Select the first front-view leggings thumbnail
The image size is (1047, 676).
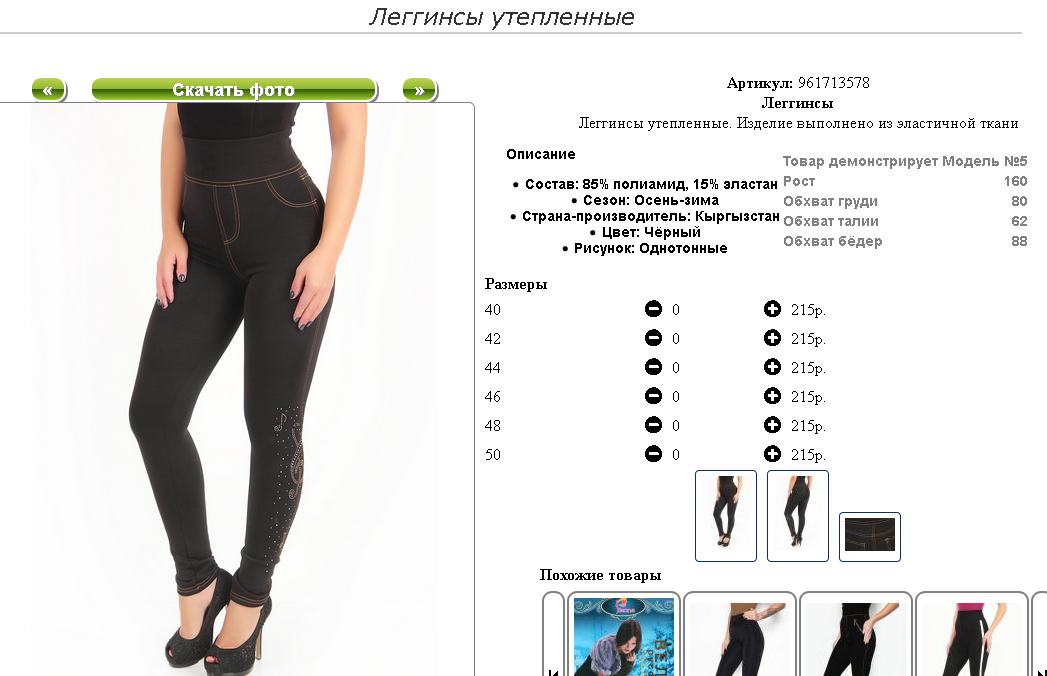tap(726, 516)
